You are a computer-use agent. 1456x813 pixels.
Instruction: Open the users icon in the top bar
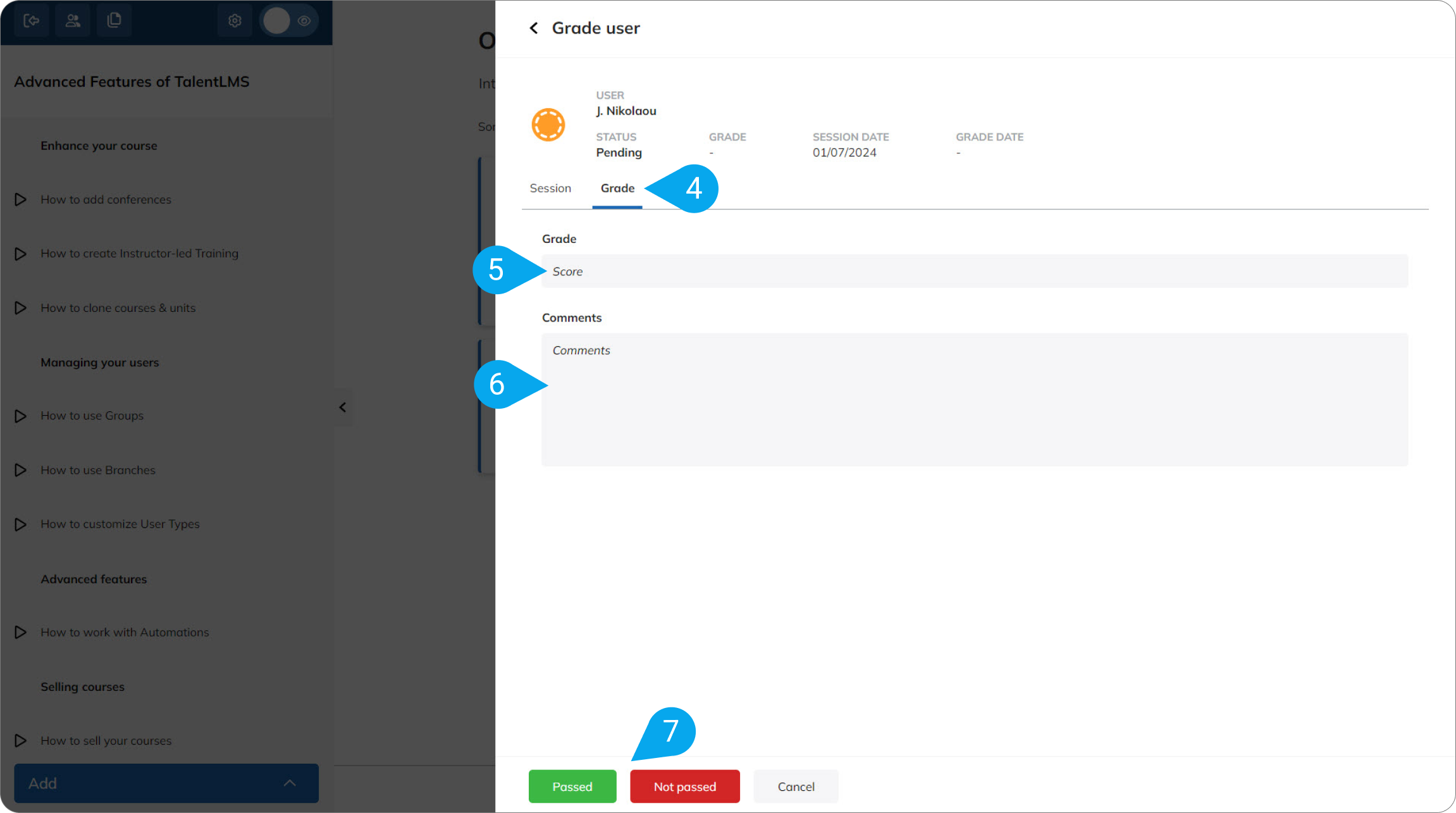(x=73, y=20)
